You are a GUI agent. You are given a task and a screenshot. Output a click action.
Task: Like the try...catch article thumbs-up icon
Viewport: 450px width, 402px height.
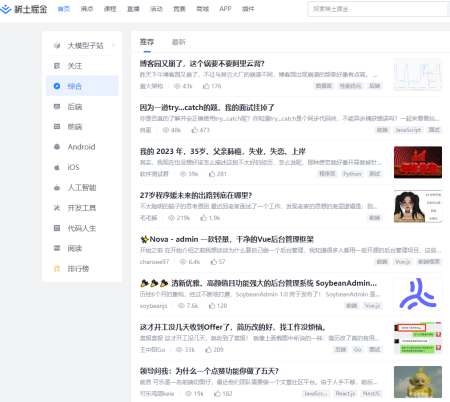point(195,130)
